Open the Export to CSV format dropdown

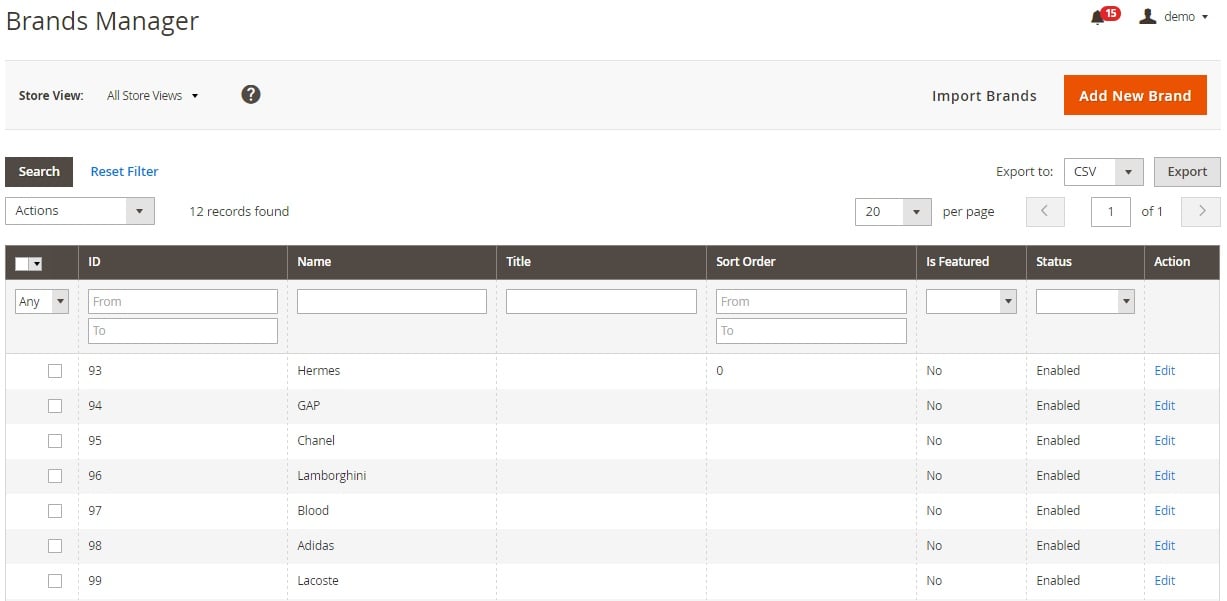click(x=1104, y=171)
